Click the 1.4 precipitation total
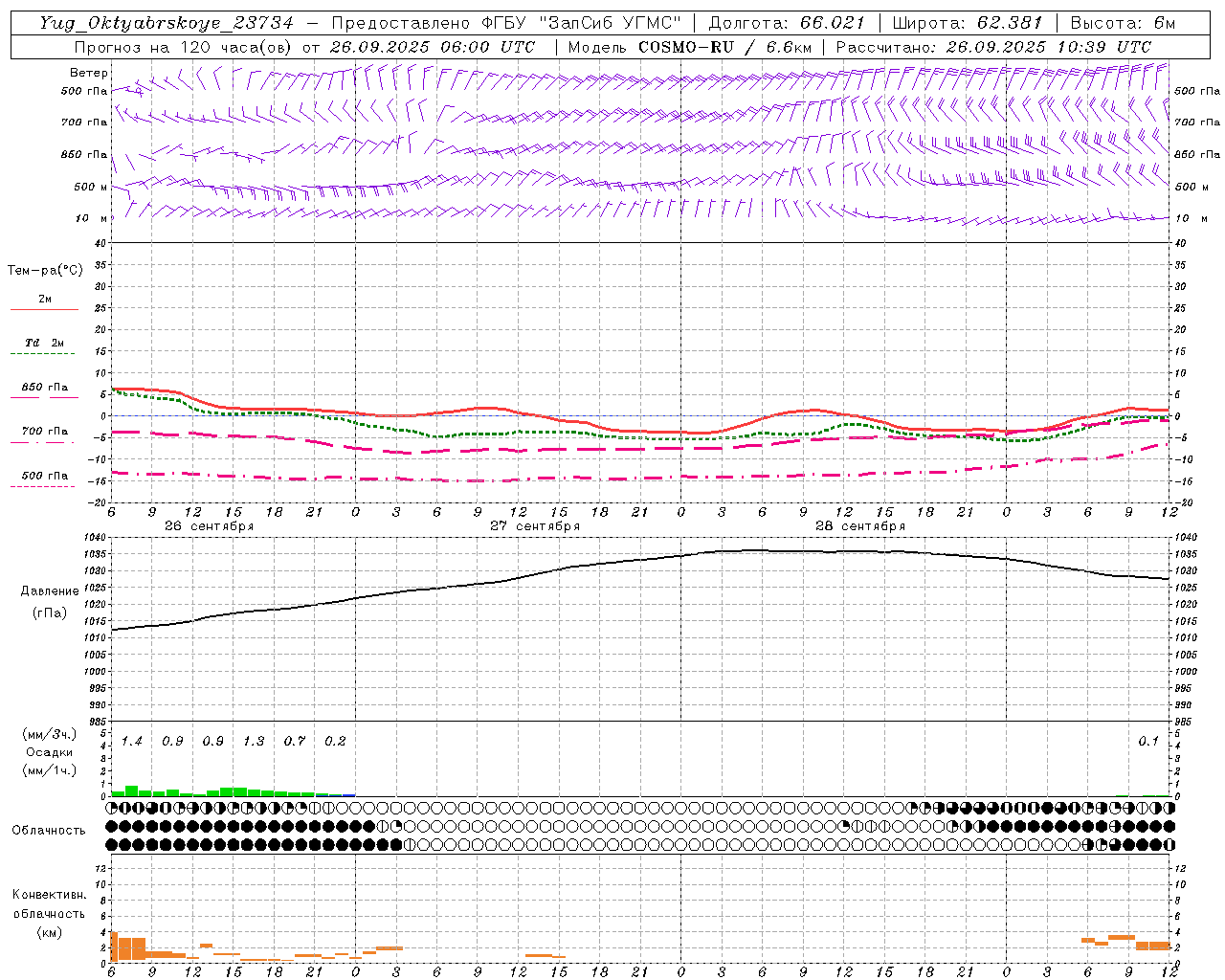Screen dimensions: 1225x980 pos(132,742)
